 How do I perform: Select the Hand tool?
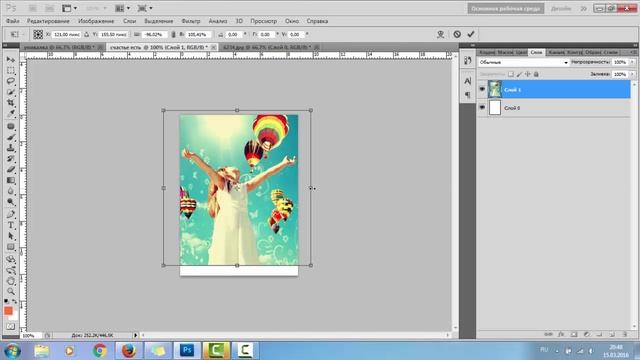click(11, 281)
